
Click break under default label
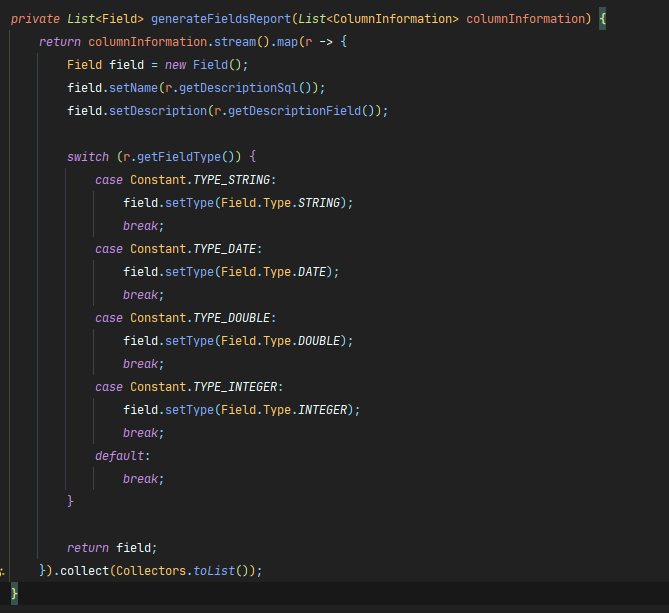tap(140, 479)
